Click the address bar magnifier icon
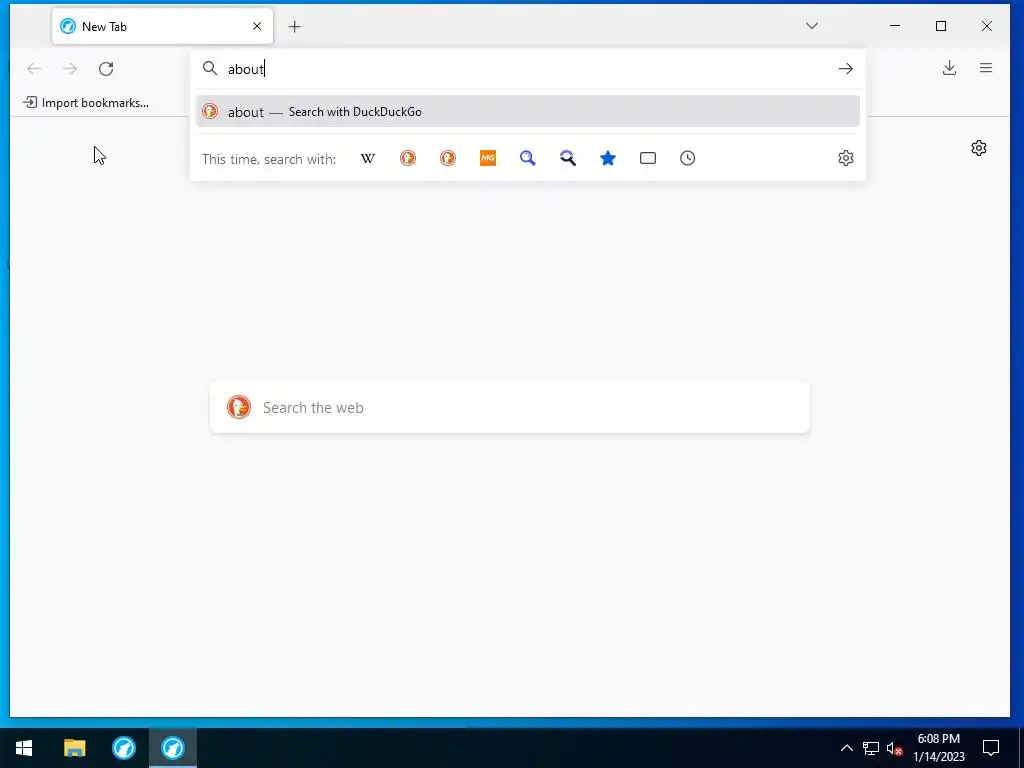Image resolution: width=1024 pixels, height=768 pixels. (210, 69)
